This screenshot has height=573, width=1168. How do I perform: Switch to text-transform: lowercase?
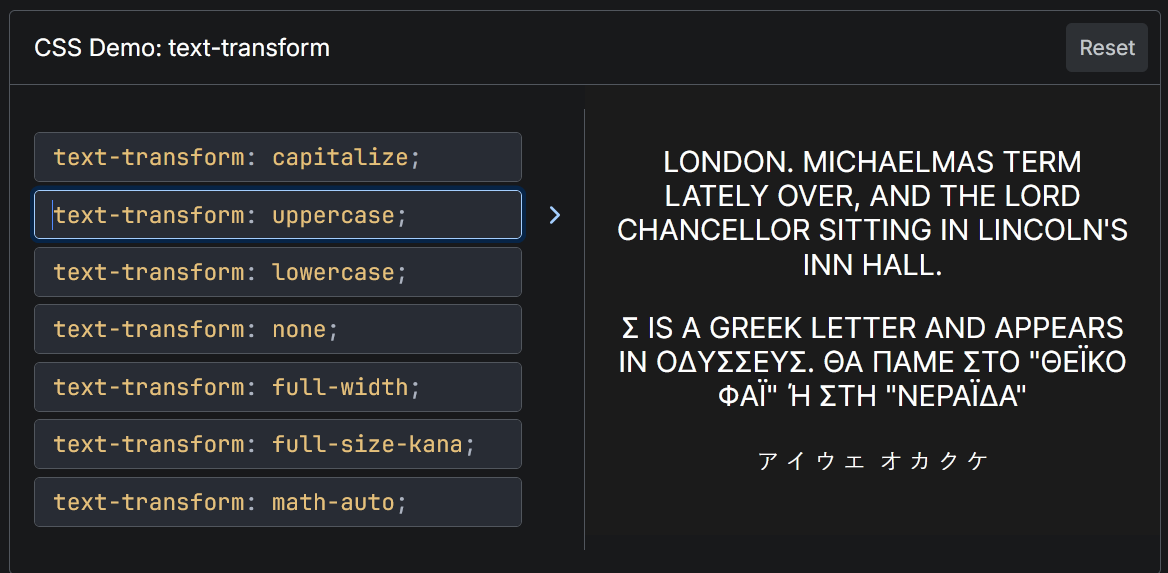click(x=277, y=272)
